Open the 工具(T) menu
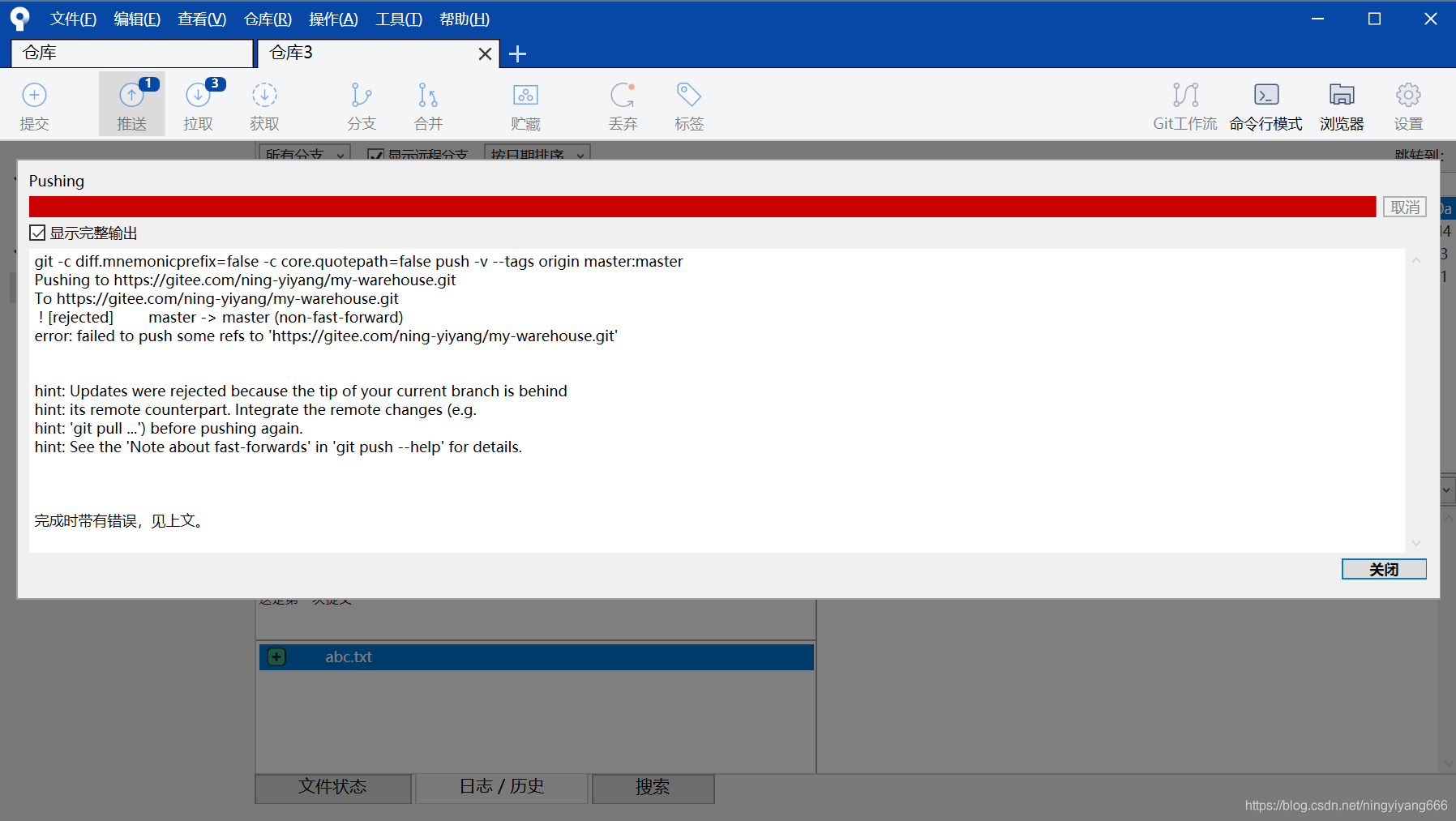The width and height of the screenshot is (1456, 821). click(398, 19)
